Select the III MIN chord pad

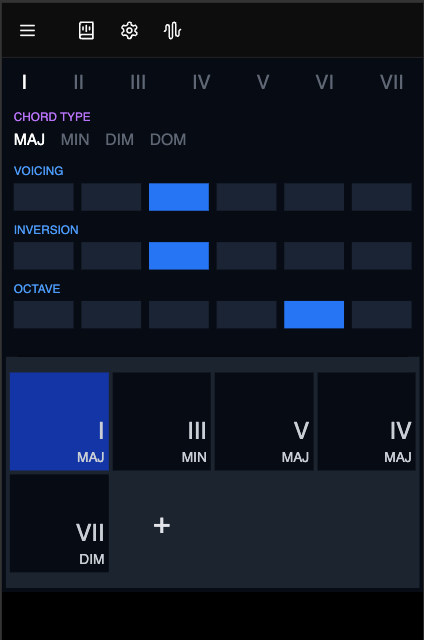coord(162,421)
